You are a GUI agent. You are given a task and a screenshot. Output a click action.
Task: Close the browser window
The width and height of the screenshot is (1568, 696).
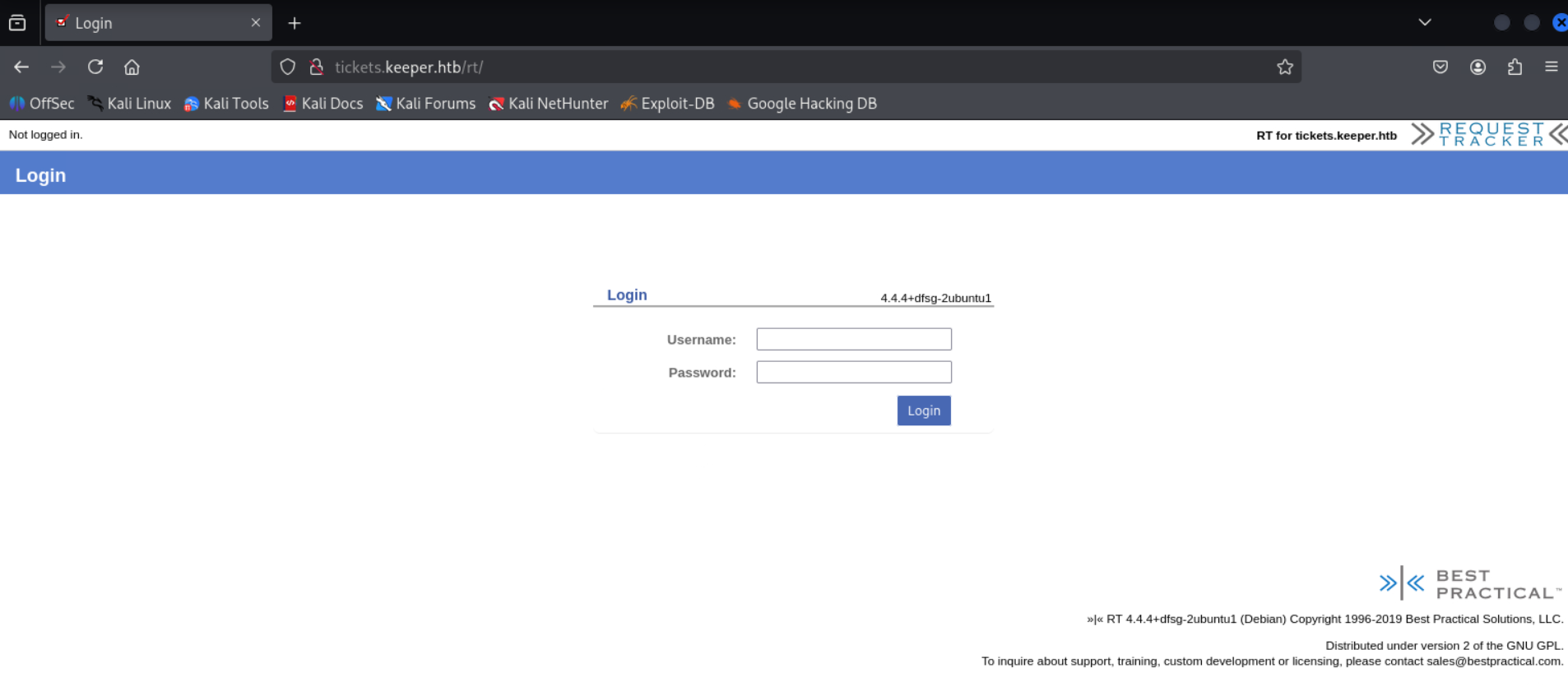[x=1560, y=22]
